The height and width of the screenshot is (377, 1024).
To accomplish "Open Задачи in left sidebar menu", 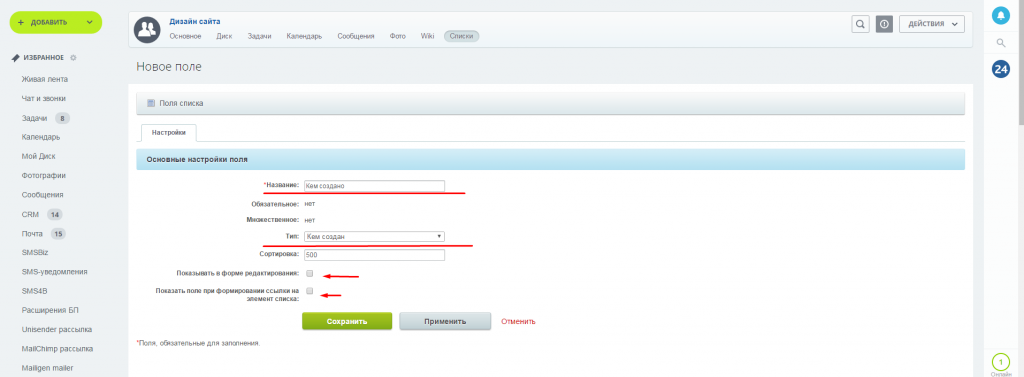I will [35, 118].
